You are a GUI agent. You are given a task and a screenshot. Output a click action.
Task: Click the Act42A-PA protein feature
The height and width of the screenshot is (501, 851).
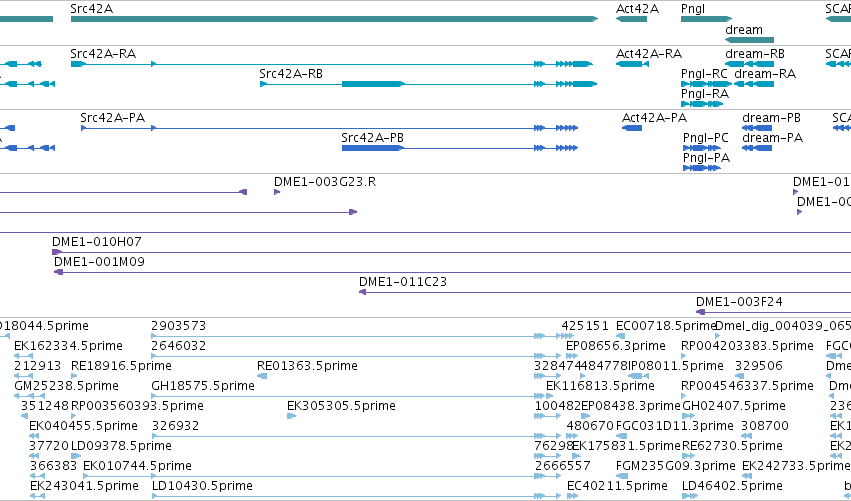632,128
